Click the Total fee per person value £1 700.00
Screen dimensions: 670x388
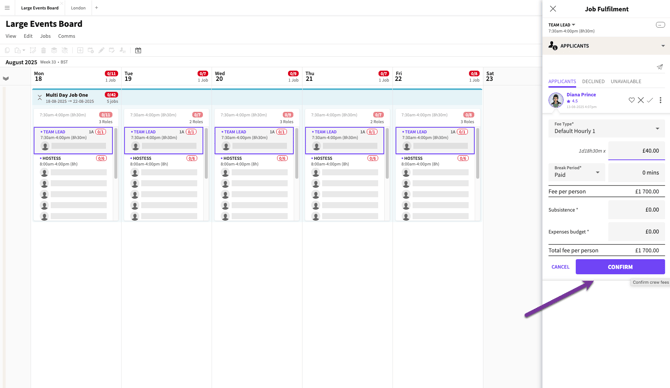pos(646,250)
